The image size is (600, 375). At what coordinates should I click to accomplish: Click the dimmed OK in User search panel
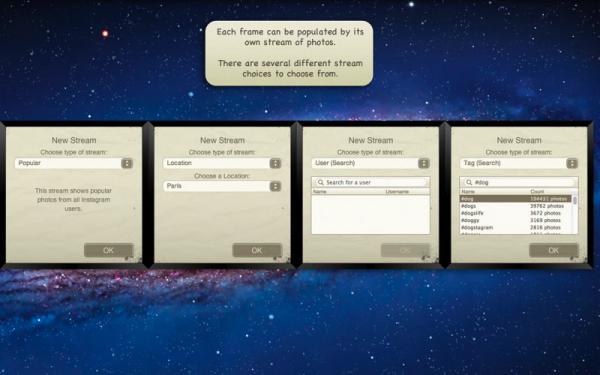(405, 250)
